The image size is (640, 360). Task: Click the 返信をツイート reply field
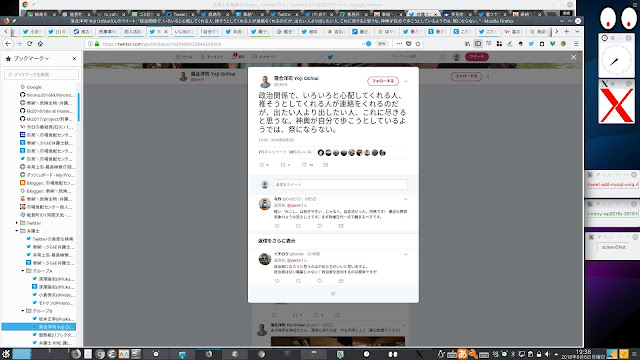tap(340, 184)
